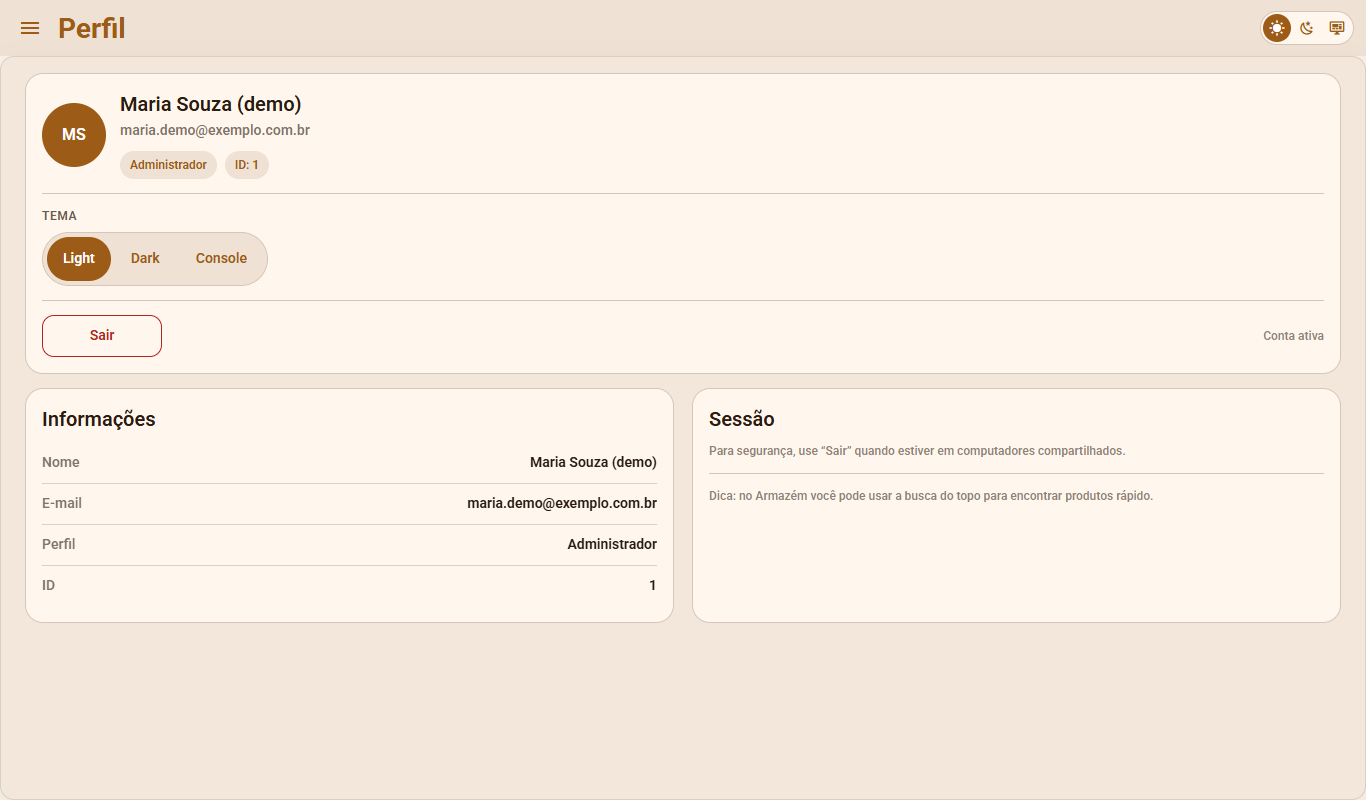
Task: Select the E-mail row in Informações
Action: (349, 504)
